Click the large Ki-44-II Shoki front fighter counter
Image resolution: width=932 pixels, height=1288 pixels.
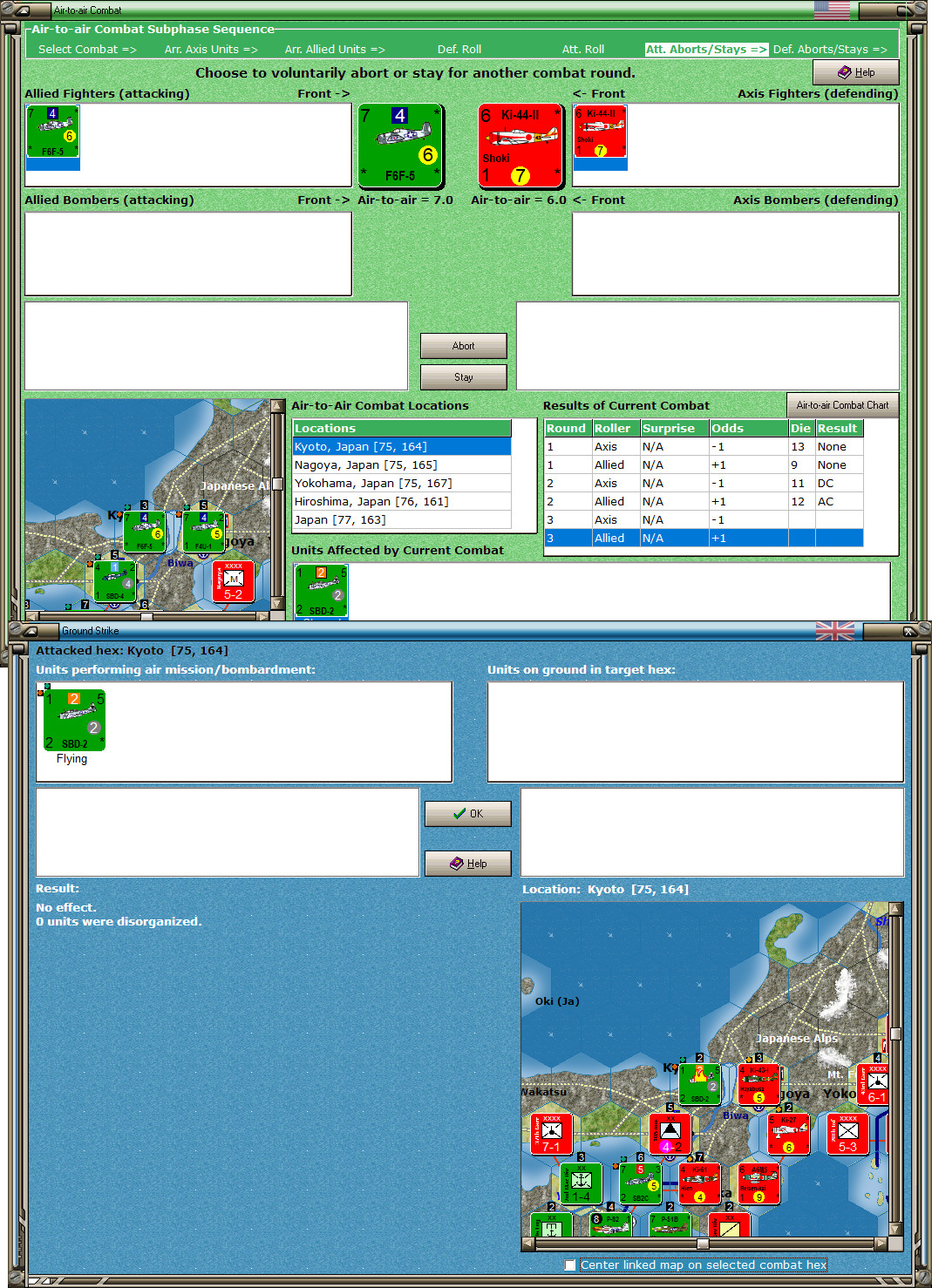[520, 146]
